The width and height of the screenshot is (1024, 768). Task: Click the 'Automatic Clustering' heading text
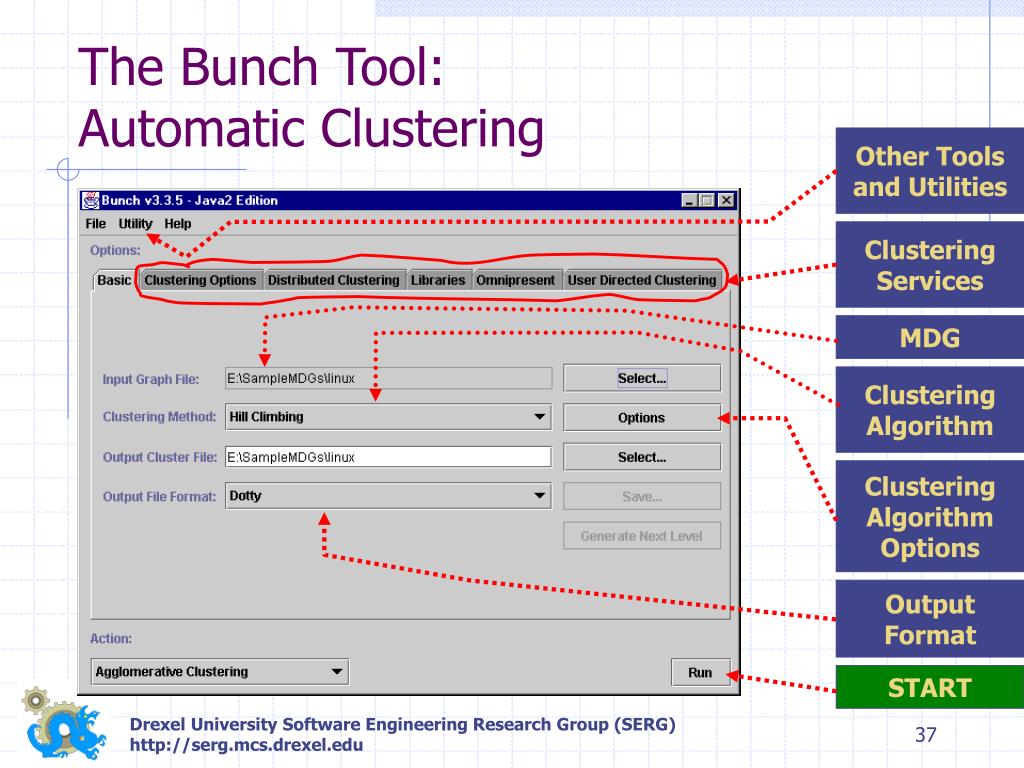tap(311, 128)
